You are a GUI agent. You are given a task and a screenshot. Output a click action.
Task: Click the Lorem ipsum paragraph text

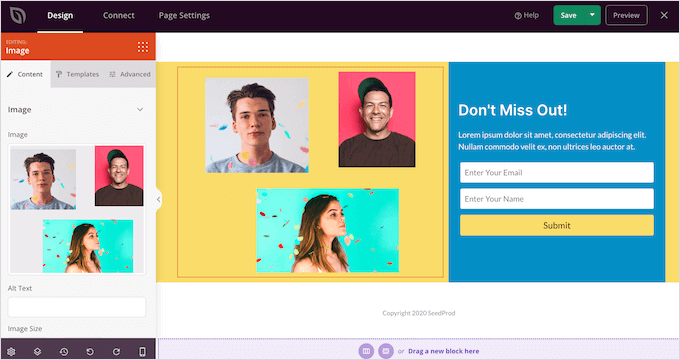pyautogui.click(x=552, y=141)
